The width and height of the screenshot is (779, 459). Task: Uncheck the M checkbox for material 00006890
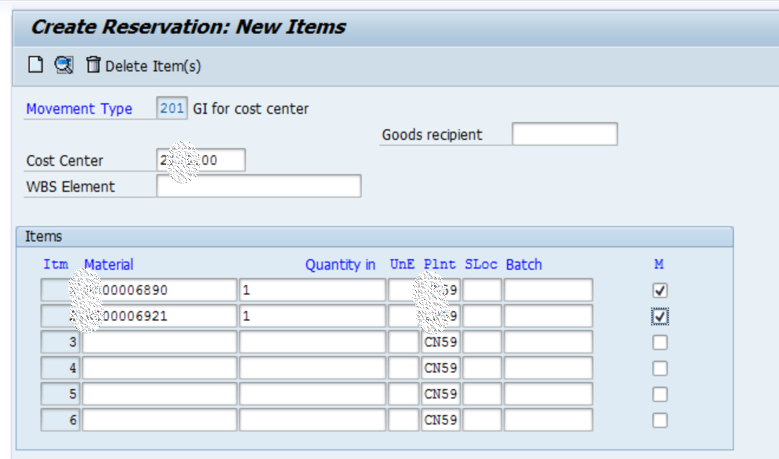(x=660, y=290)
